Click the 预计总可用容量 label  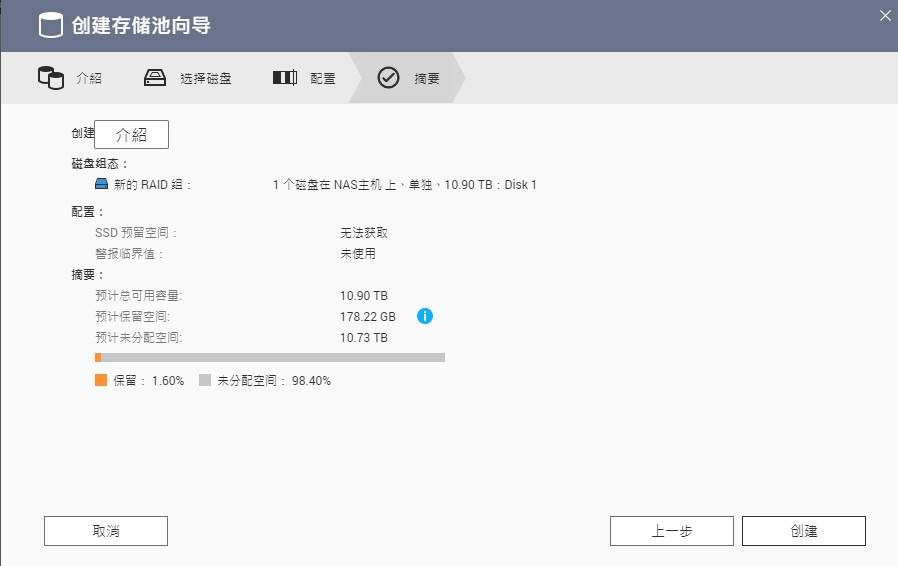point(139,296)
